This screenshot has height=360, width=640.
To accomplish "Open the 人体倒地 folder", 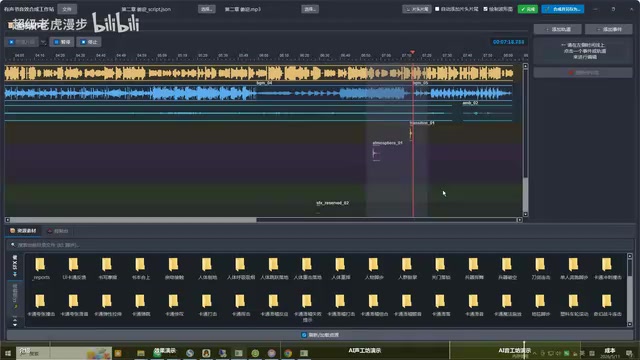I will click(x=207, y=268).
